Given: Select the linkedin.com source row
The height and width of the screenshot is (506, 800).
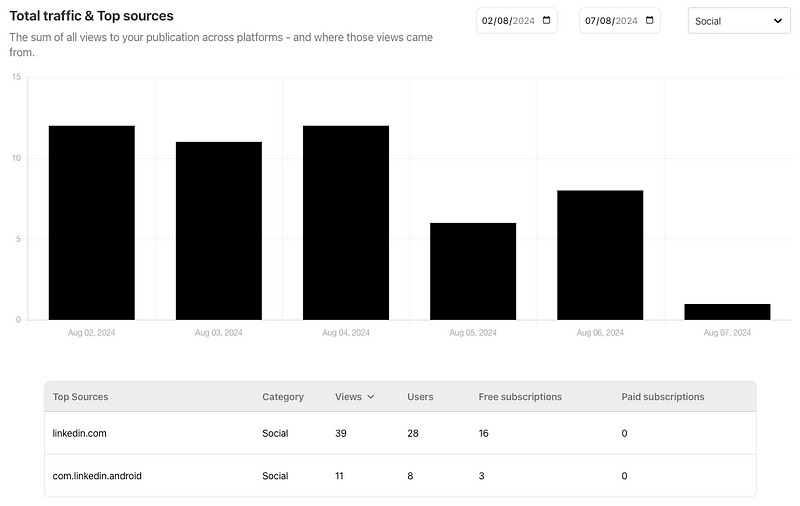Looking at the screenshot, I should point(400,433).
